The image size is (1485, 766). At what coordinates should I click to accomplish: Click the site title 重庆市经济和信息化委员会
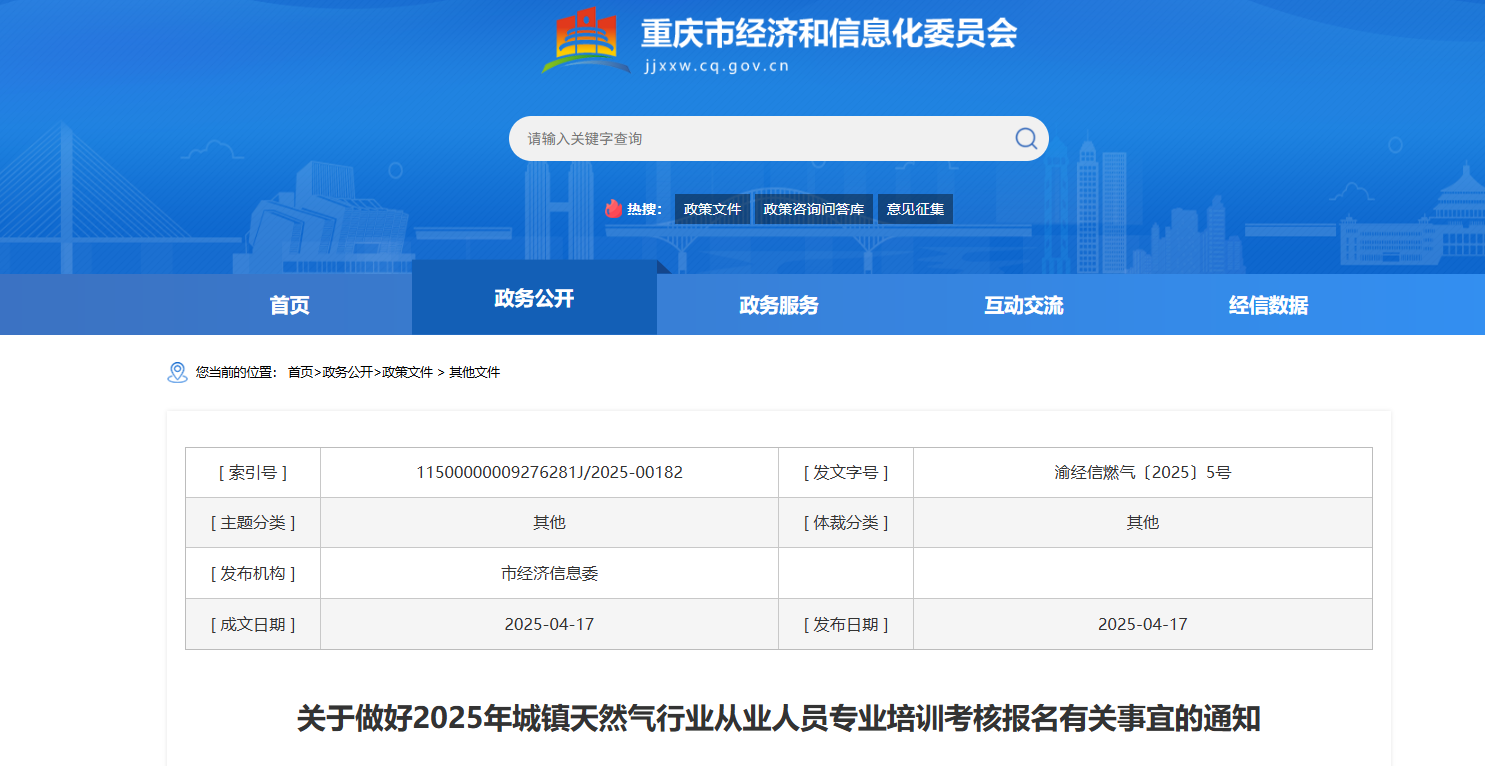pyautogui.click(x=828, y=34)
